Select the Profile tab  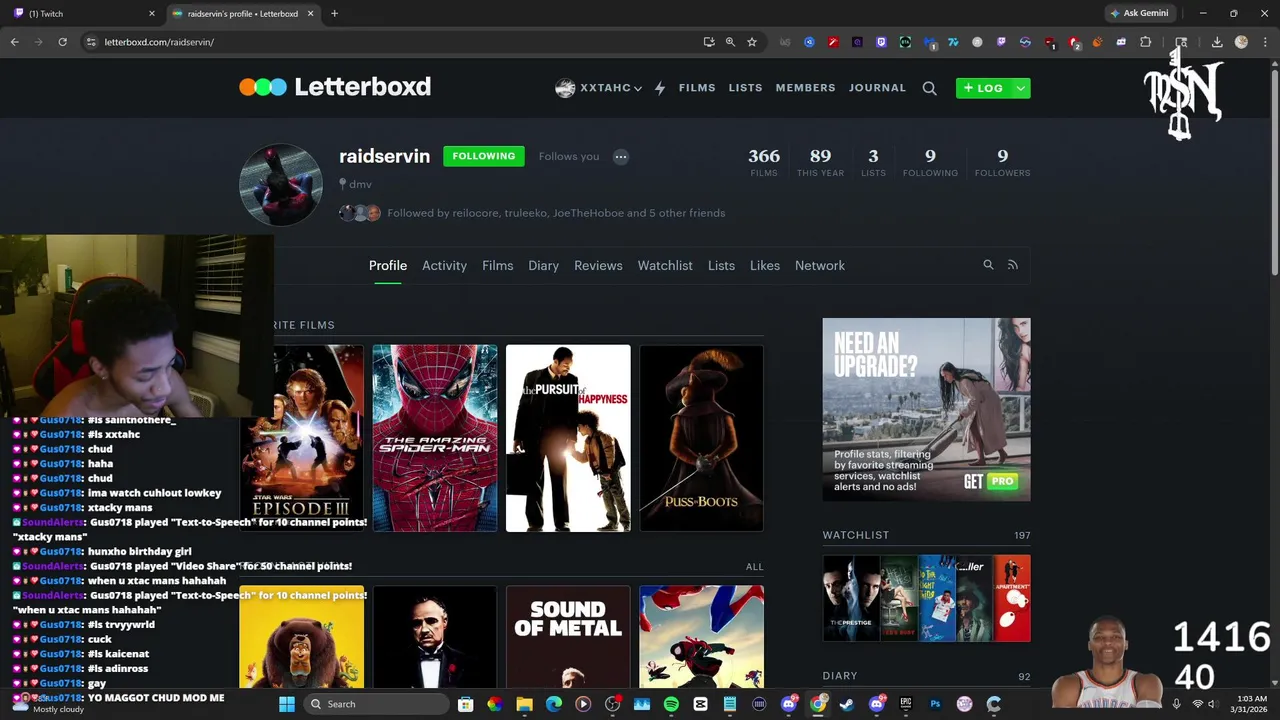388,265
